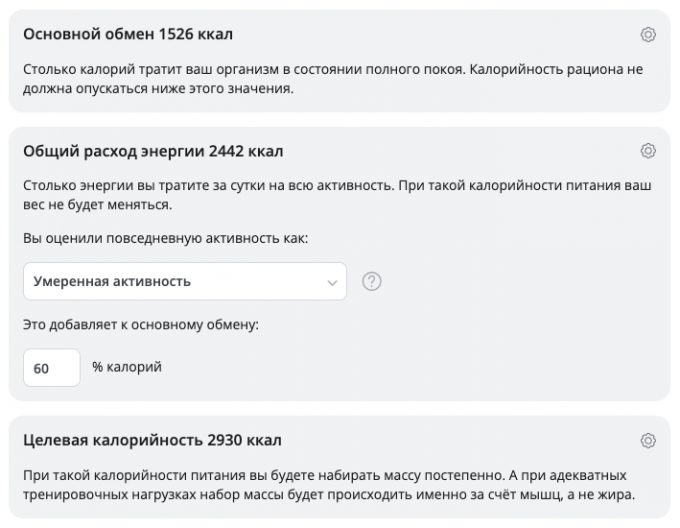
Task: Click the Целевая калорийность 2930 ккал title
Action: point(151,440)
